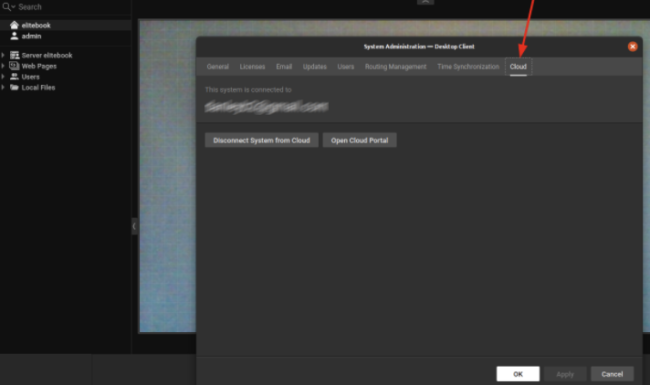The width and height of the screenshot is (650, 385).
Task: Expand the Server elitebook tree node
Action: point(3,55)
